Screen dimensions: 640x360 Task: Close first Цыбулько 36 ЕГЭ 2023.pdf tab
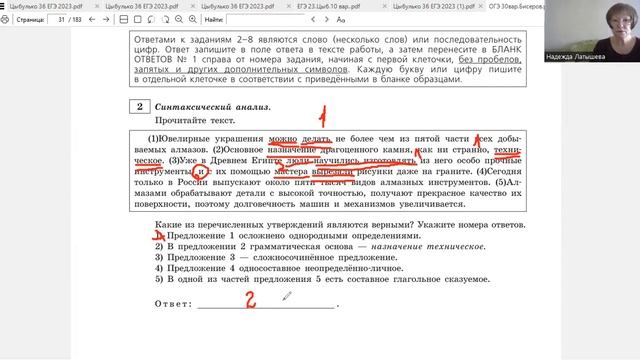(97, 7)
